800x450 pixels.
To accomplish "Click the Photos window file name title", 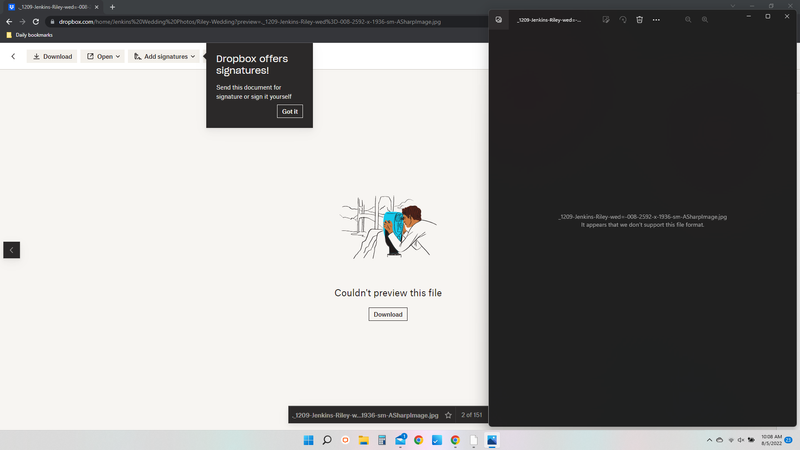I will [549, 20].
